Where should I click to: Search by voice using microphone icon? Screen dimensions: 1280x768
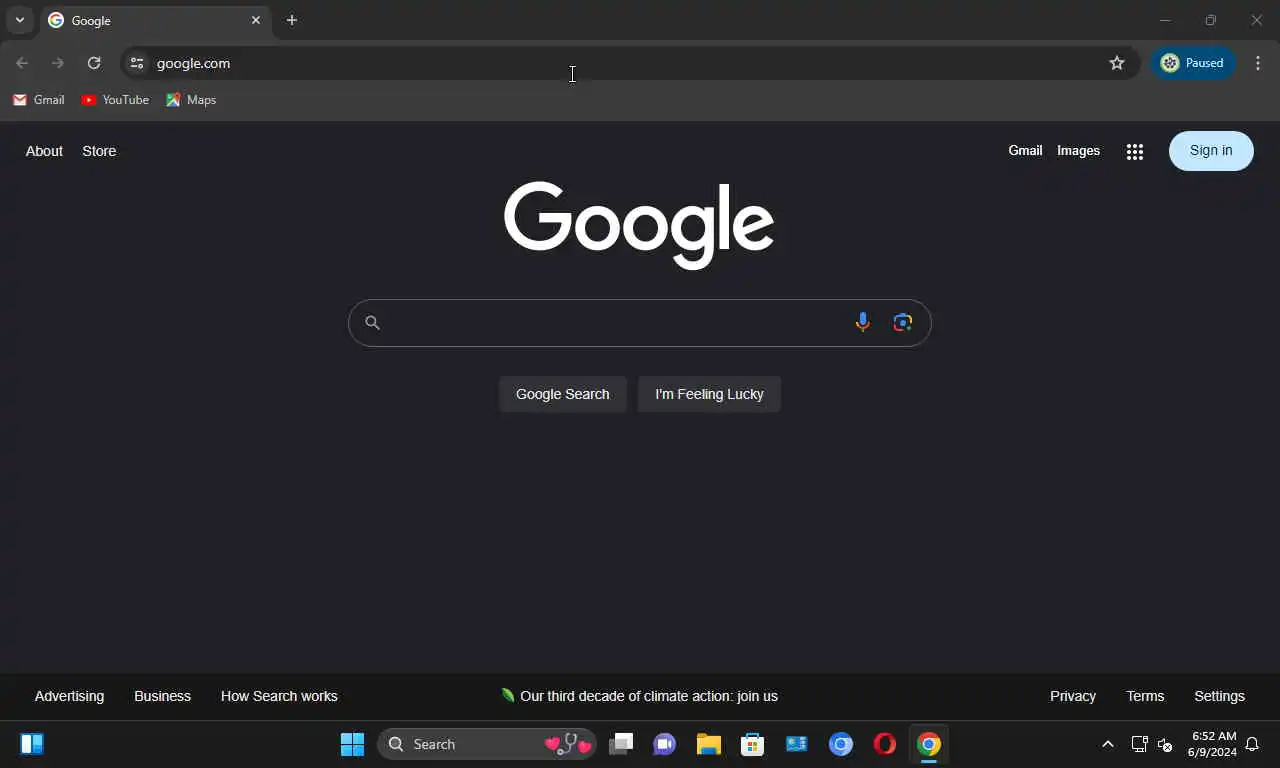(862, 322)
